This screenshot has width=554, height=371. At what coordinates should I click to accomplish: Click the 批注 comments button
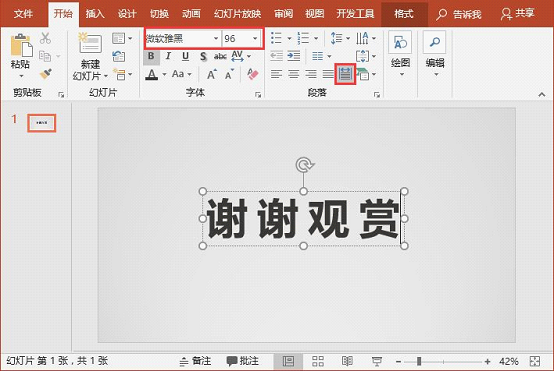tap(242, 361)
